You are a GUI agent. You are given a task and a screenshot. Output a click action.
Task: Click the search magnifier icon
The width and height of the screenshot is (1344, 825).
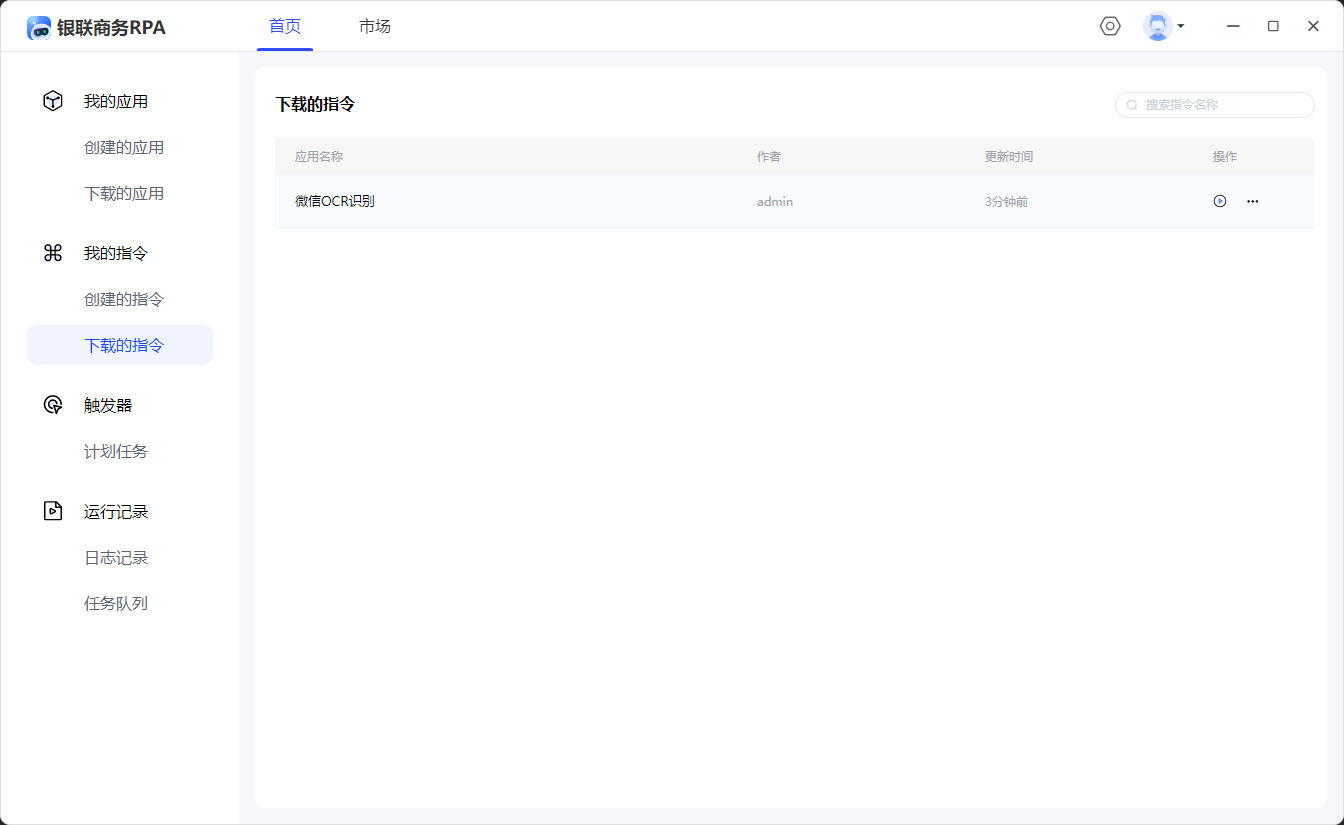(1132, 105)
